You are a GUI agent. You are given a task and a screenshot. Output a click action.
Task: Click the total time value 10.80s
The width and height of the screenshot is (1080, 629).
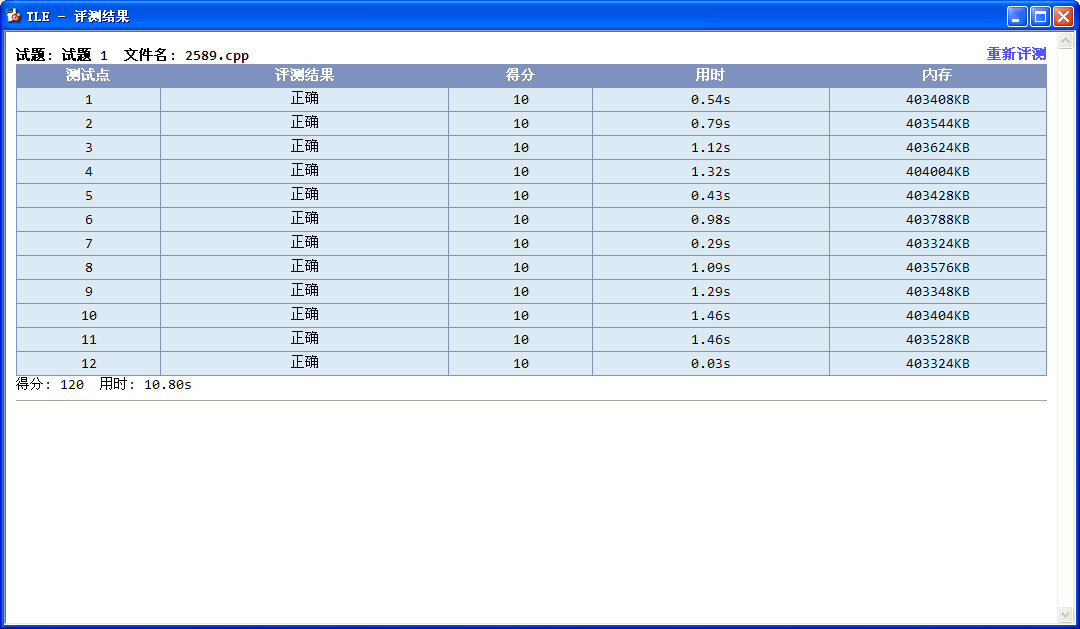click(167, 384)
